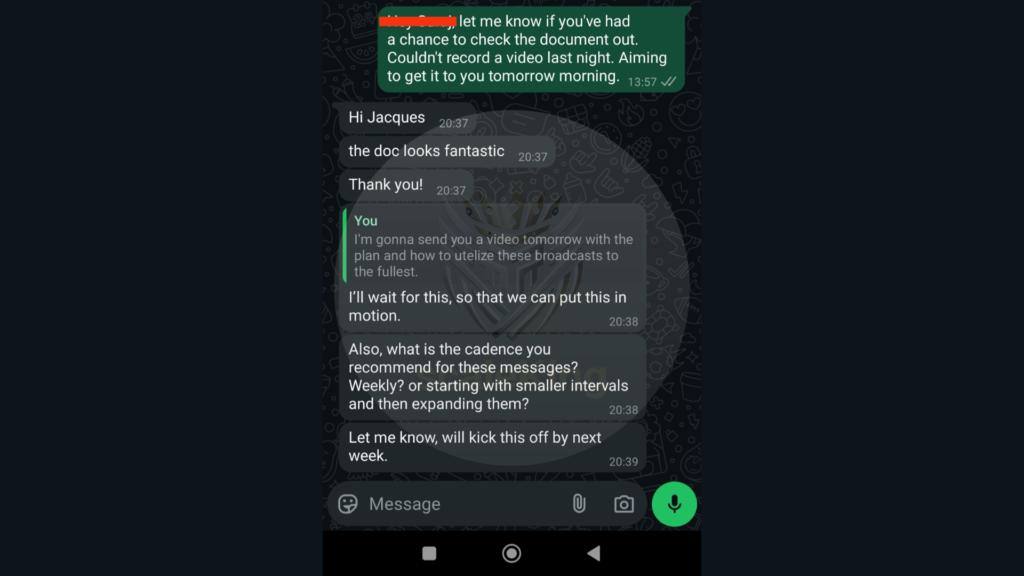Open the camera from the message bar
The image size is (1024, 576).
tap(624, 504)
